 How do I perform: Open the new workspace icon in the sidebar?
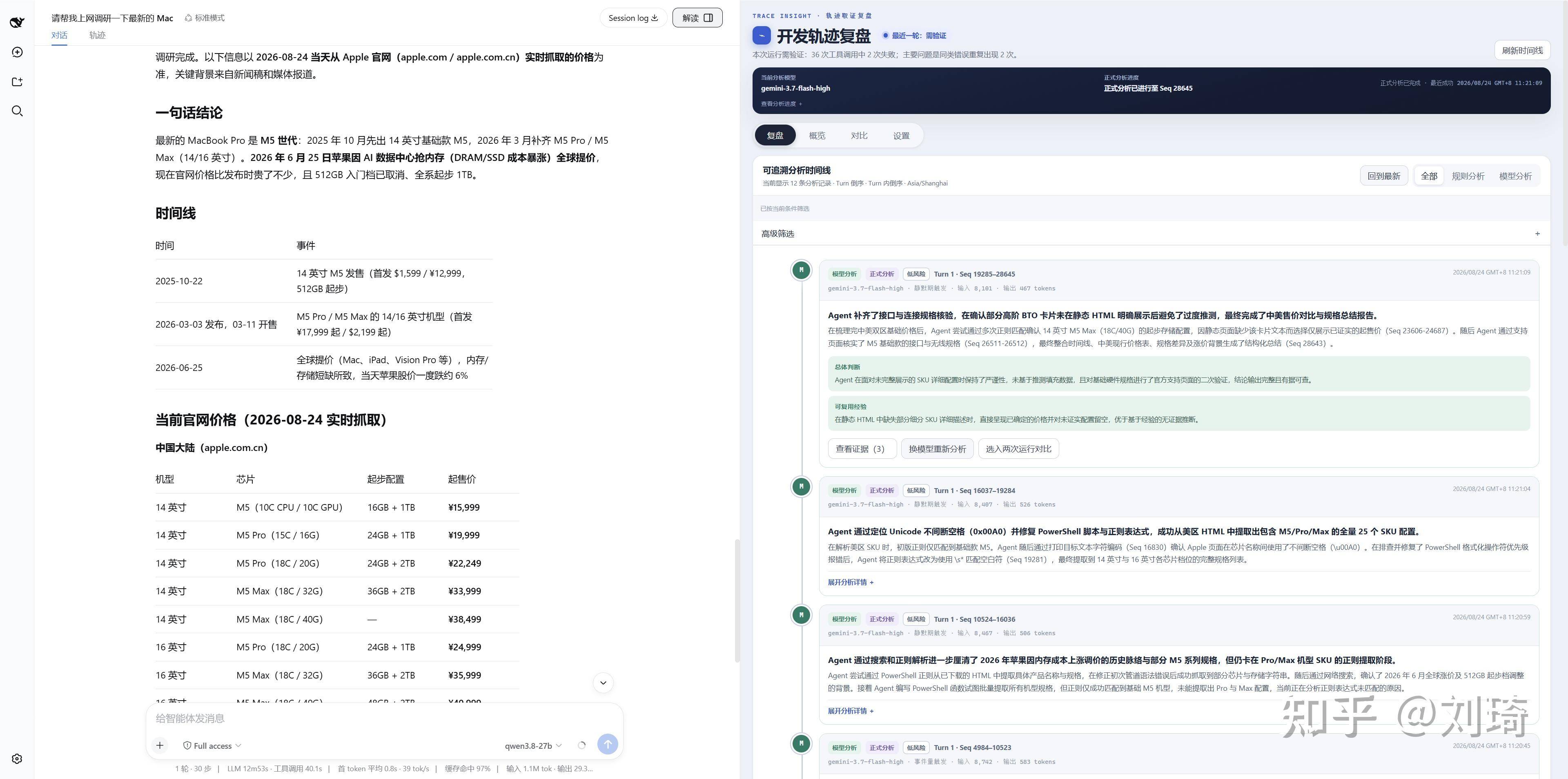point(17,82)
